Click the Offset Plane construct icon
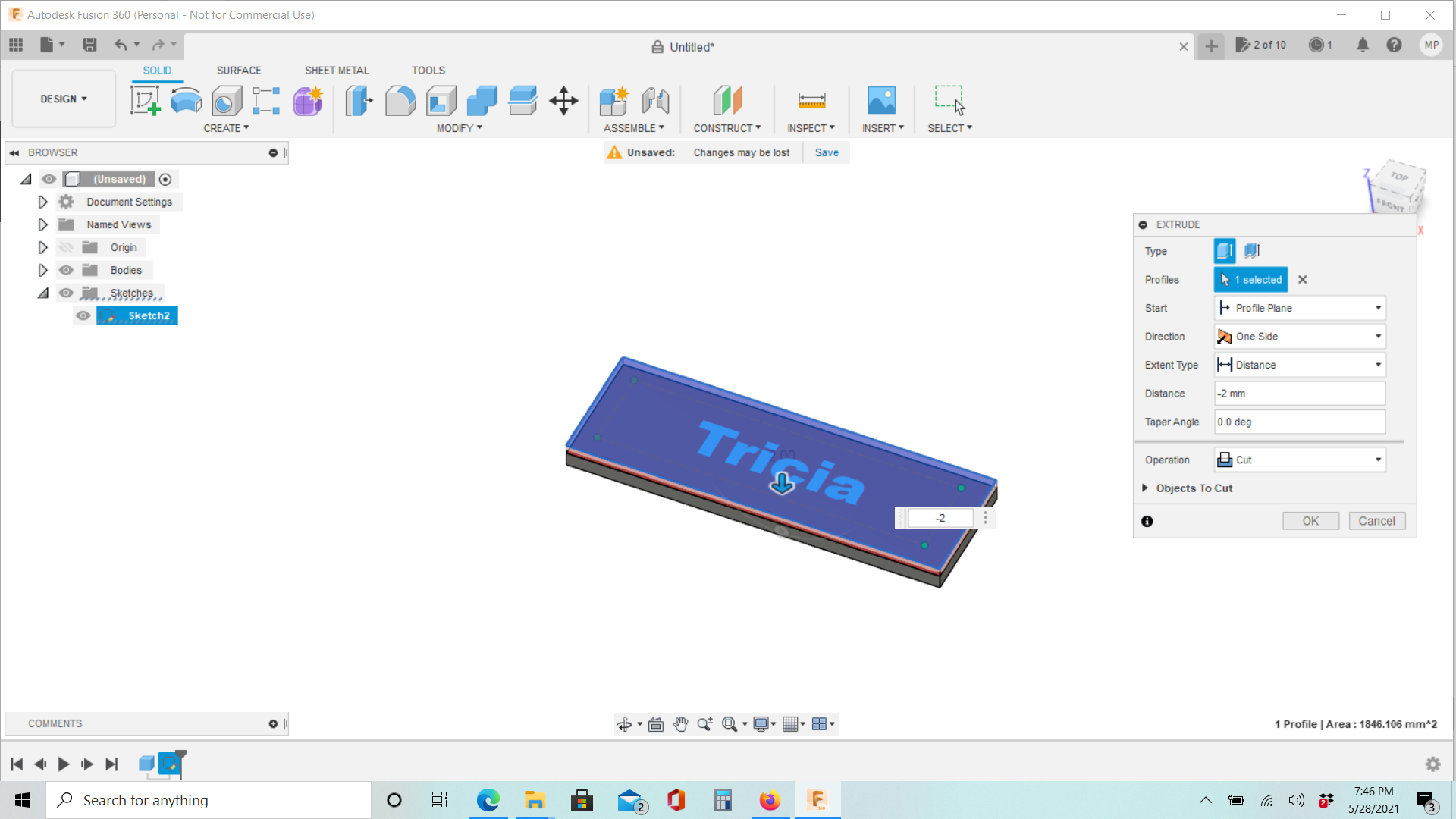 tap(727, 100)
